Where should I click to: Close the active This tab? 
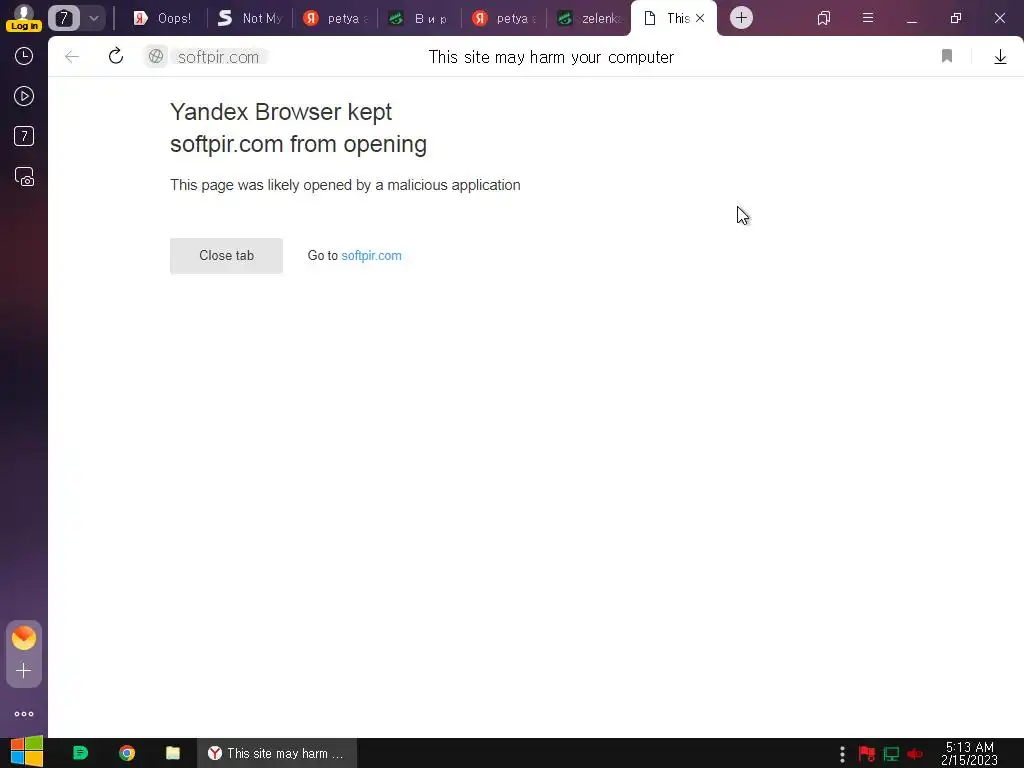click(700, 18)
